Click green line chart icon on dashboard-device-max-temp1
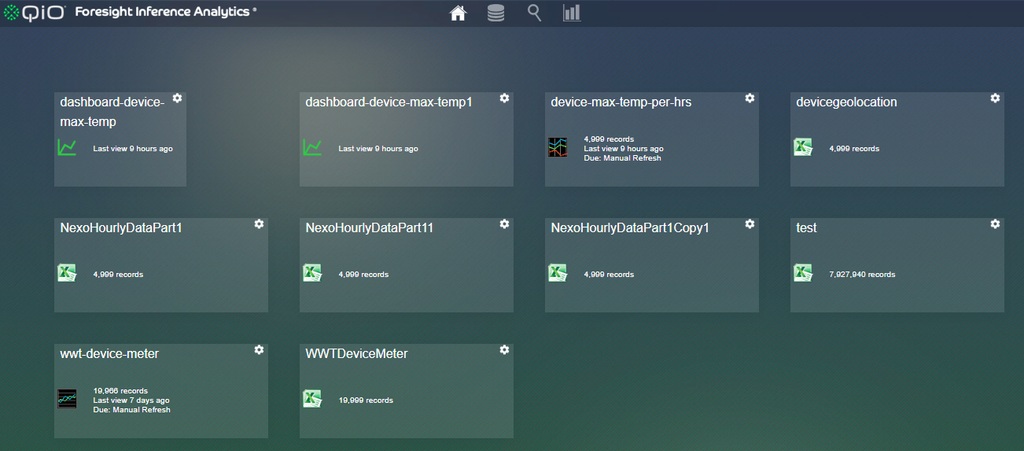 point(312,148)
